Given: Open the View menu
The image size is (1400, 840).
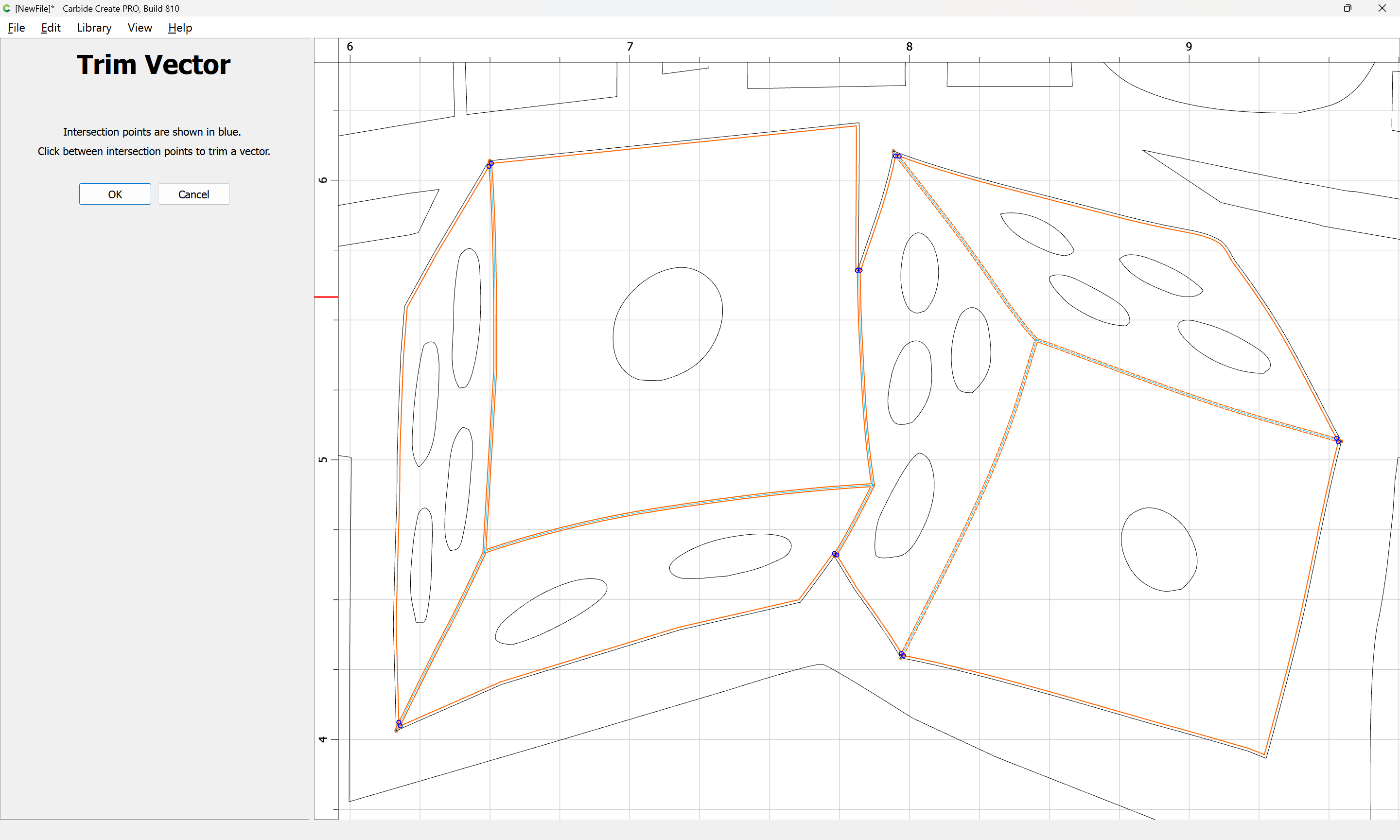Looking at the screenshot, I should tap(140, 28).
